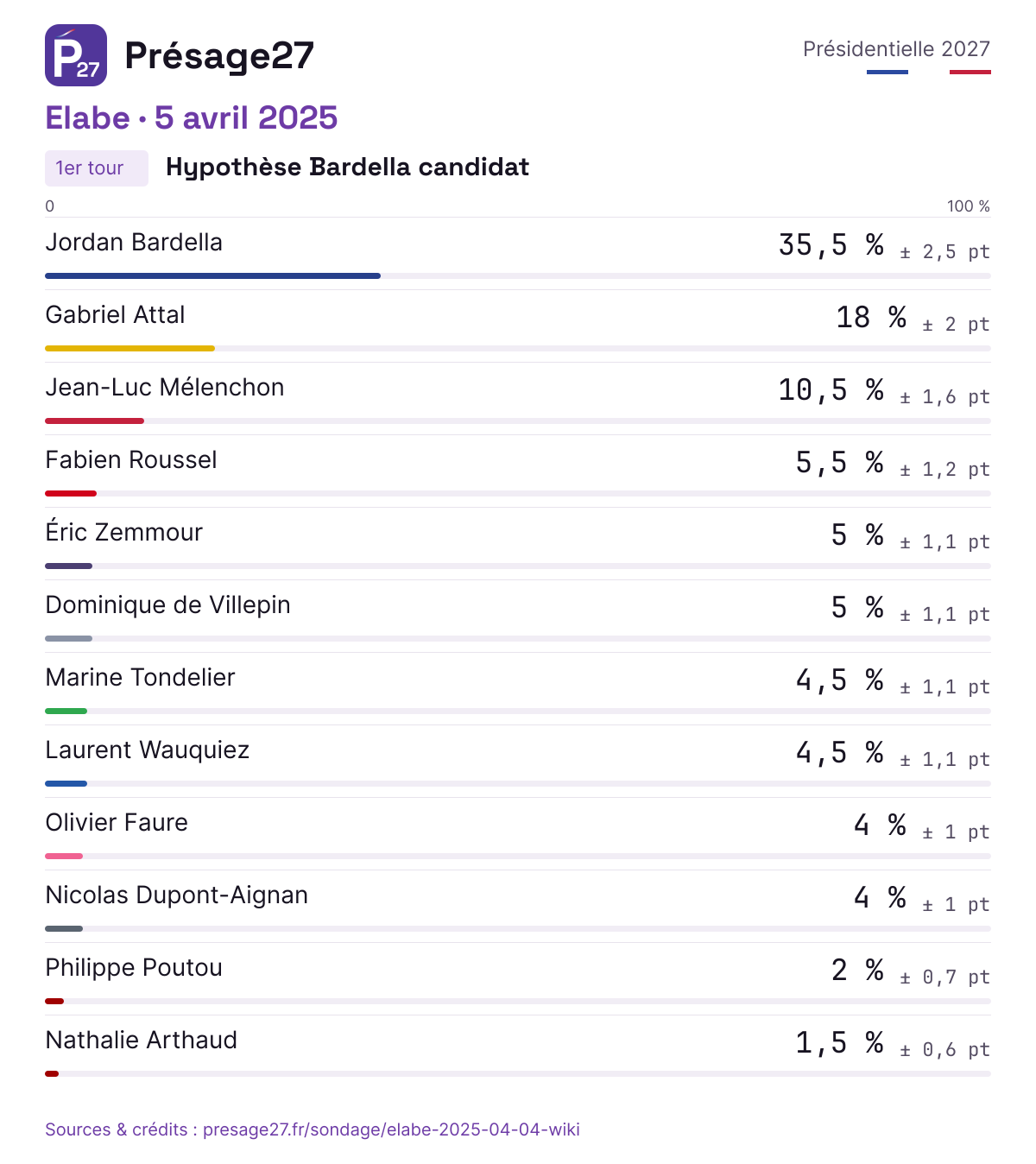Click the Présidentielle 2027 label
The width and height of the screenshot is (1036, 1164).
pyautogui.click(x=896, y=49)
